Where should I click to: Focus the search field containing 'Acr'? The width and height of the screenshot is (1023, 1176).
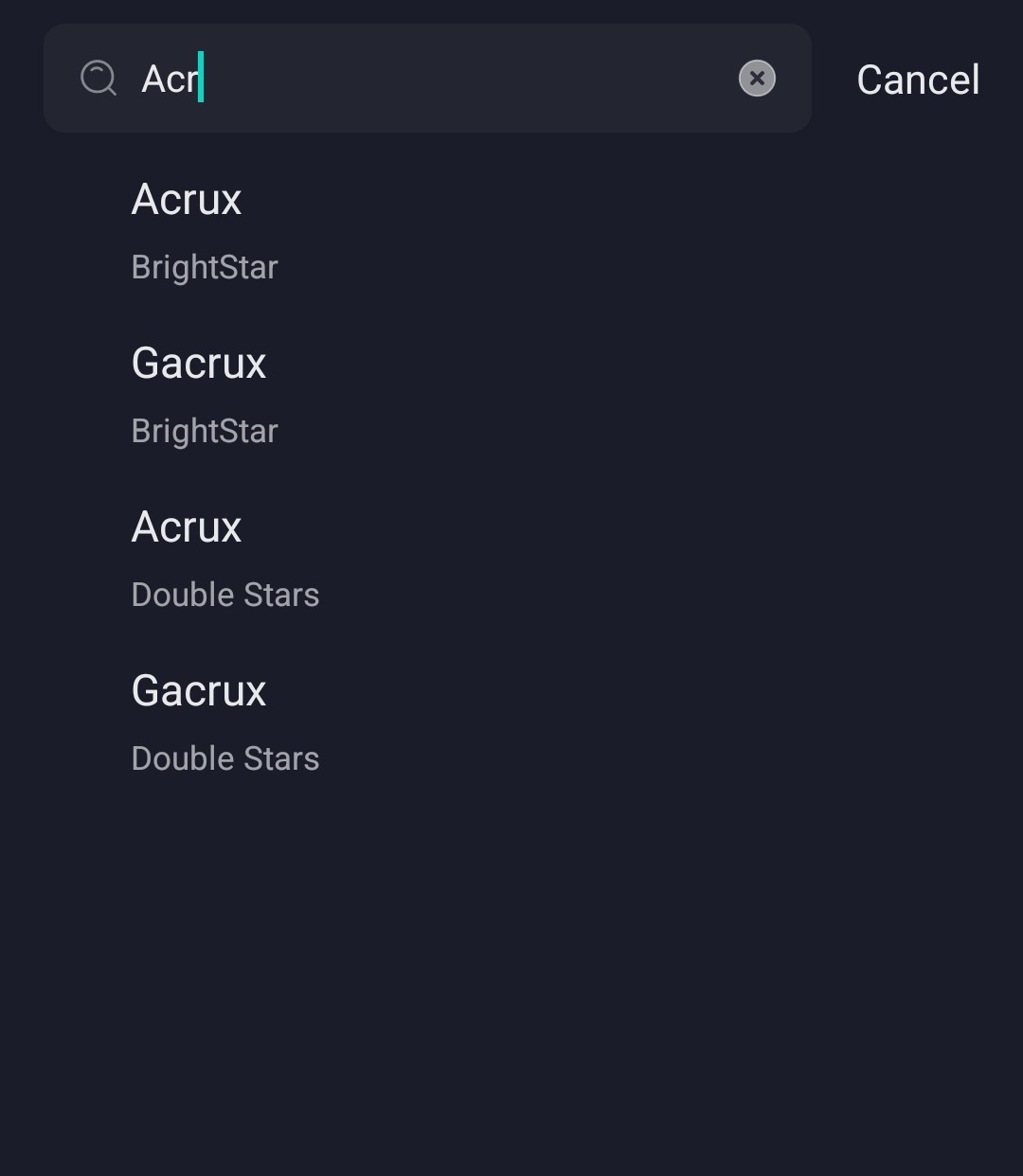[x=427, y=79]
